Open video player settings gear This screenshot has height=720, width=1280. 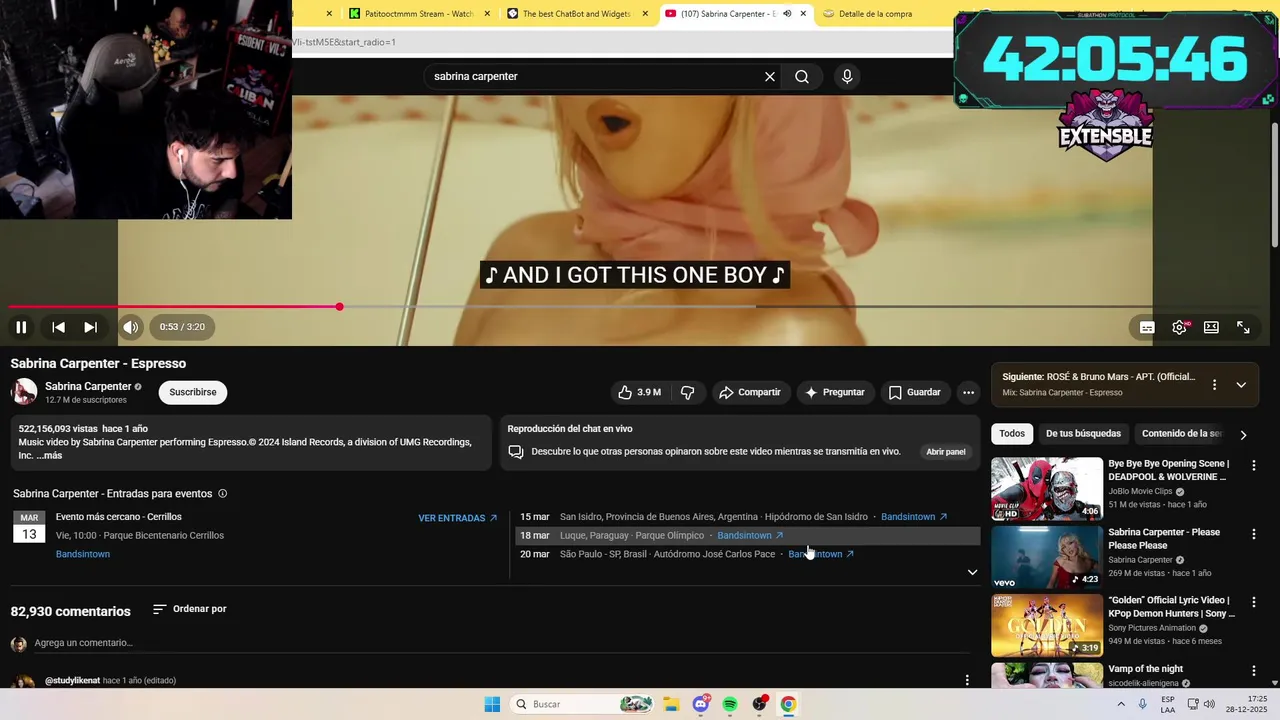(1180, 327)
